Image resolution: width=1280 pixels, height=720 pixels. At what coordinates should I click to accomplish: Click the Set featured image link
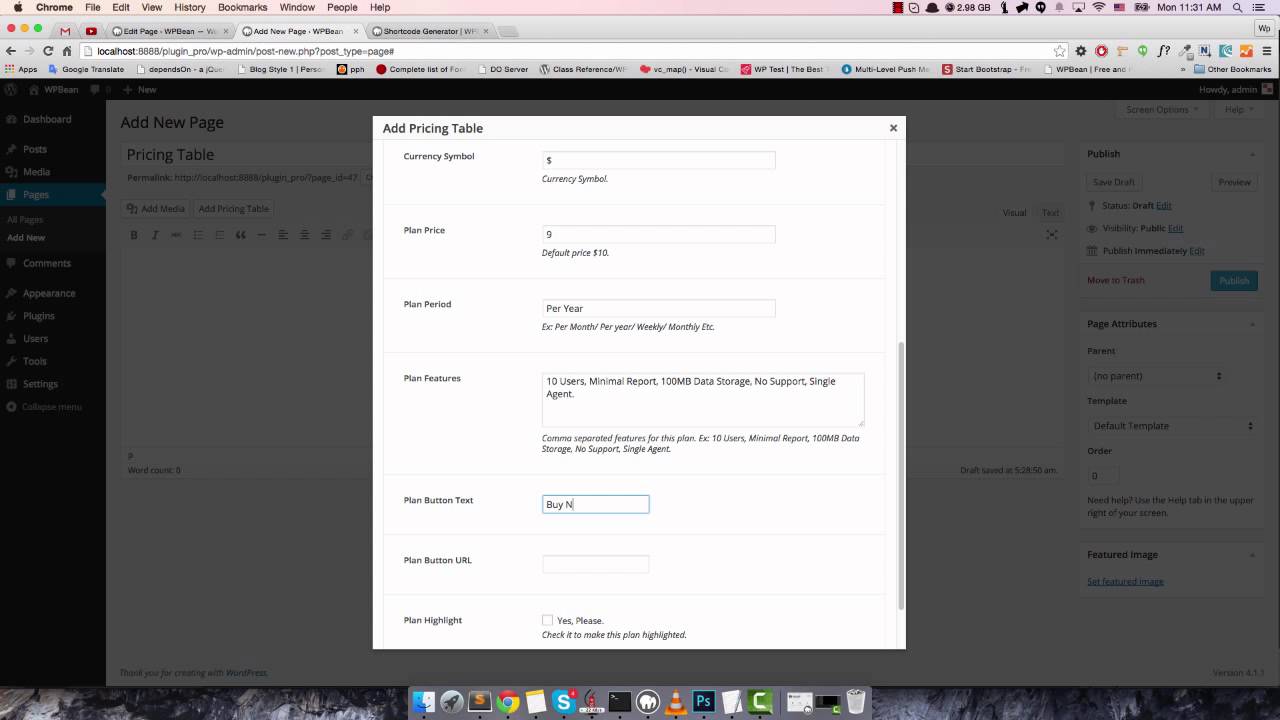1125,581
